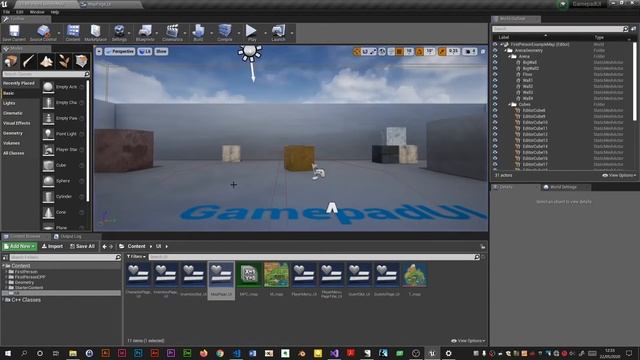Click the Compile toolbar icon
Viewport: 640px width, 360px height.
click(224, 31)
